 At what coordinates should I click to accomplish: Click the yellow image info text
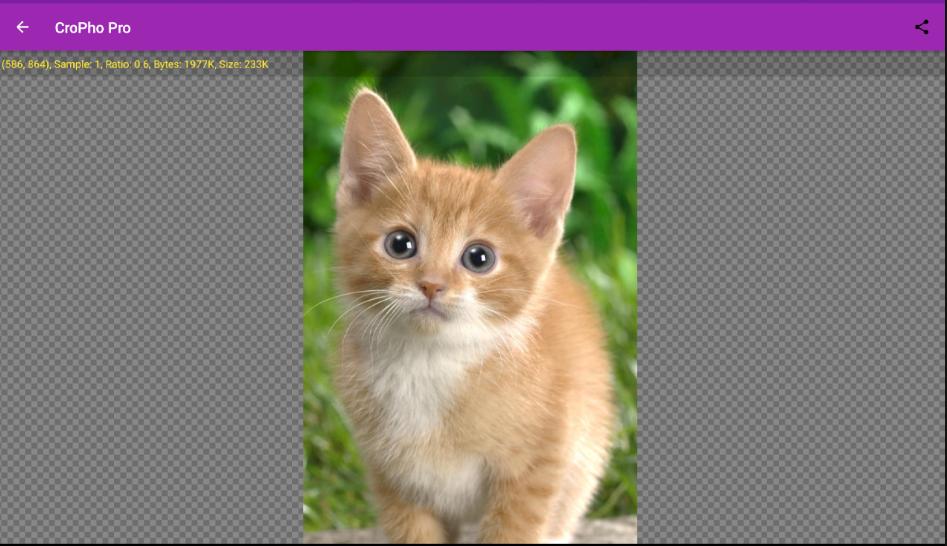pyautogui.click(x=135, y=64)
